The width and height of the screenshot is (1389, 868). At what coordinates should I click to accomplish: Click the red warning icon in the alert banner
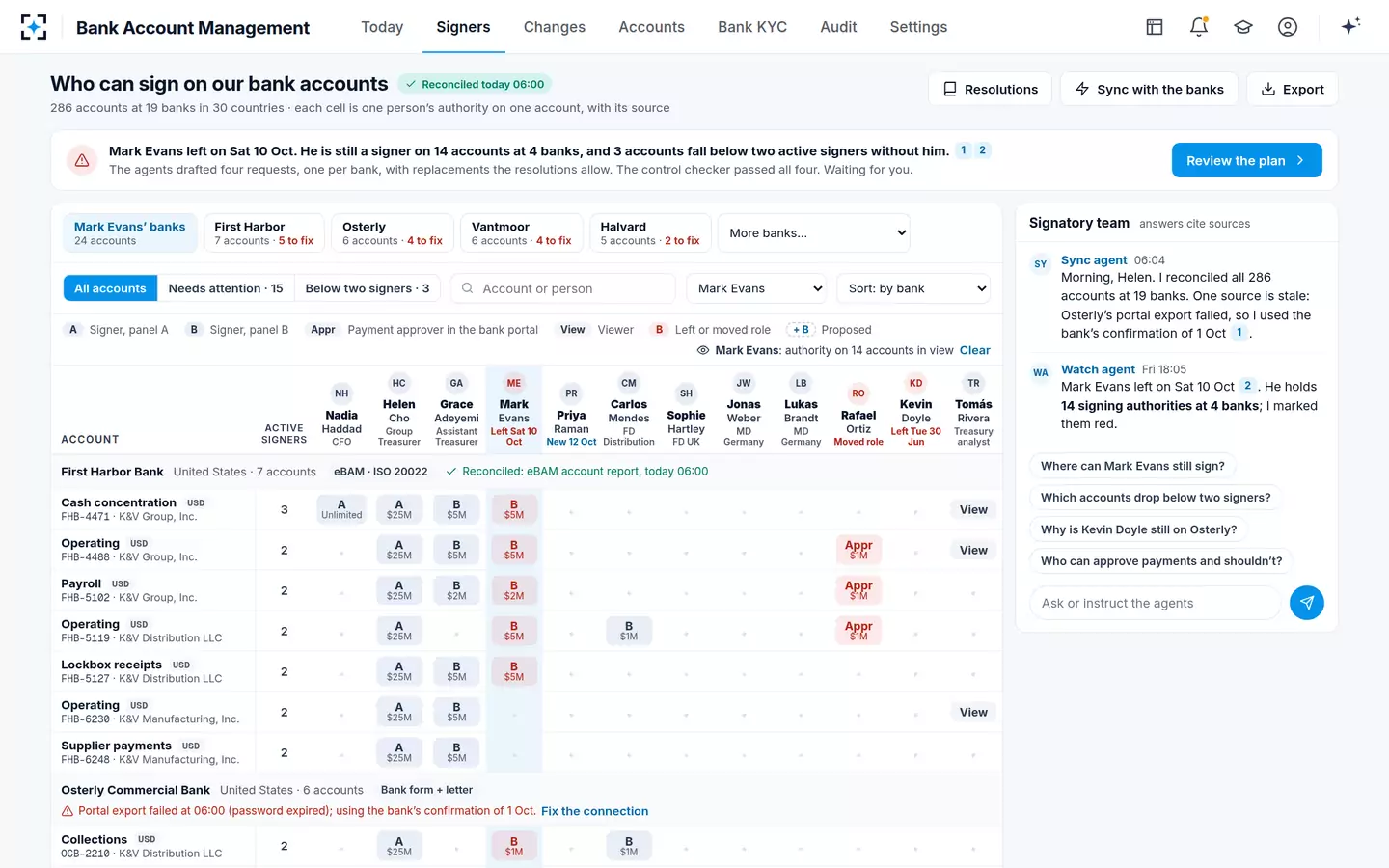click(82, 160)
